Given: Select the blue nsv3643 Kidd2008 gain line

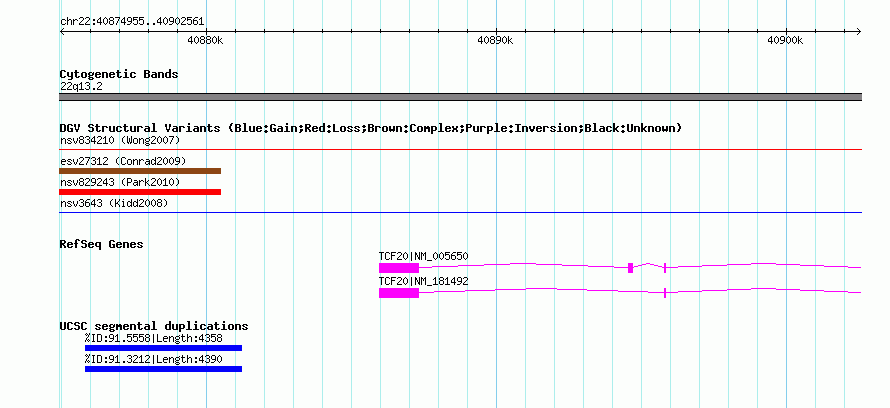Looking at the screenshot, I should [x=460, y=212].
